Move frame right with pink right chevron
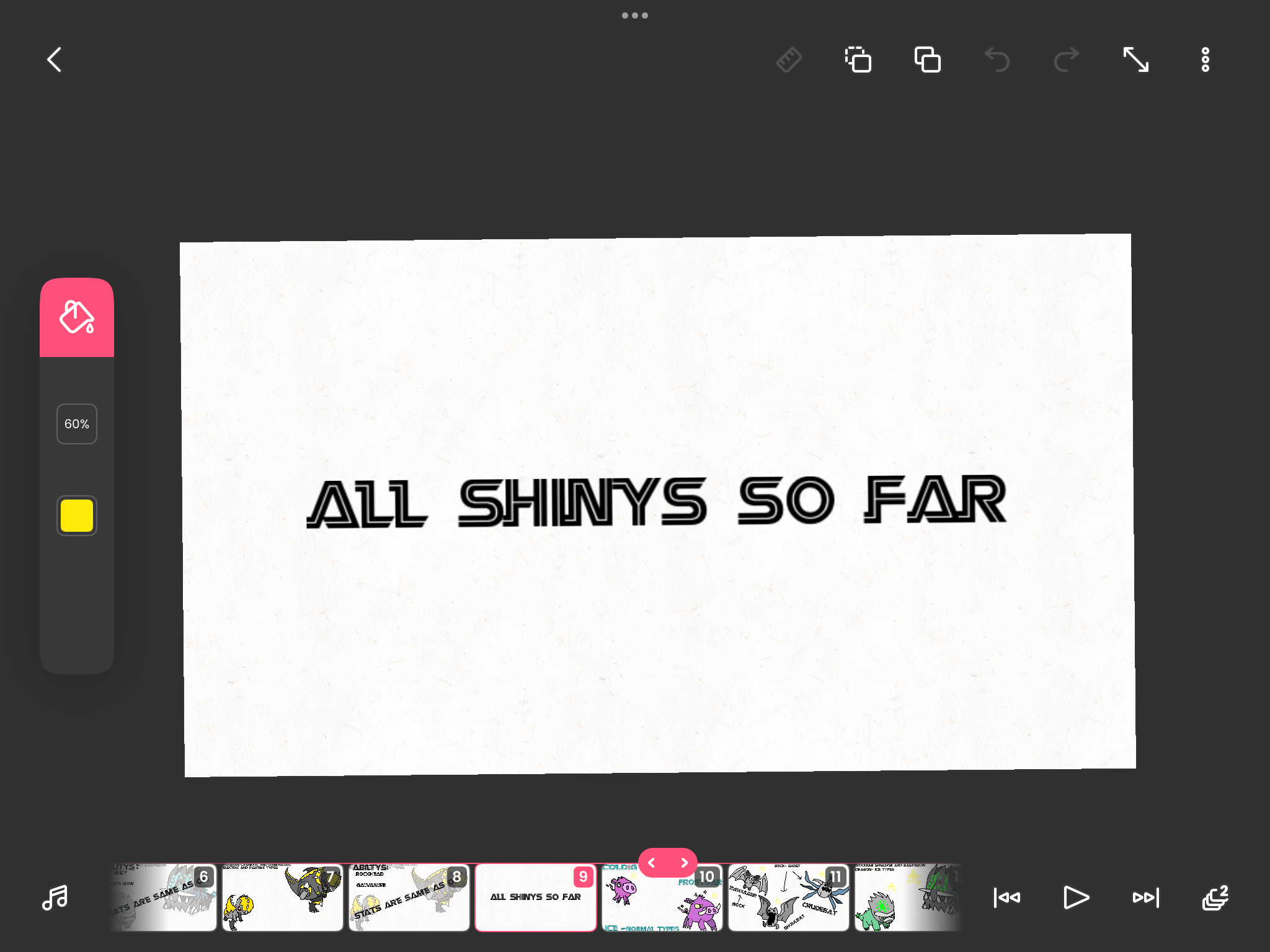 point(684,863)
